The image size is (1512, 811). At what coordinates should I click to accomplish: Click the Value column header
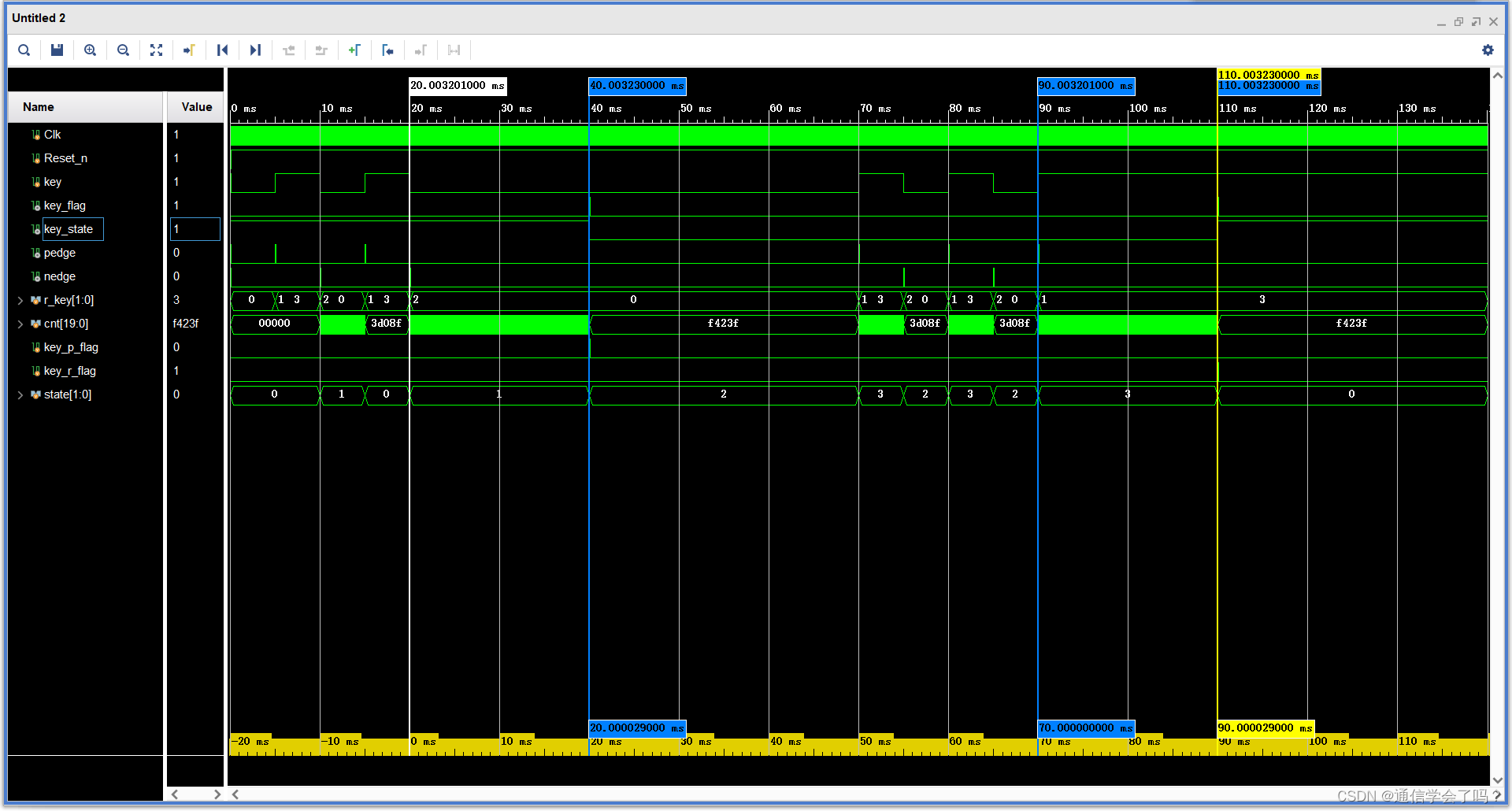(195, 107)
